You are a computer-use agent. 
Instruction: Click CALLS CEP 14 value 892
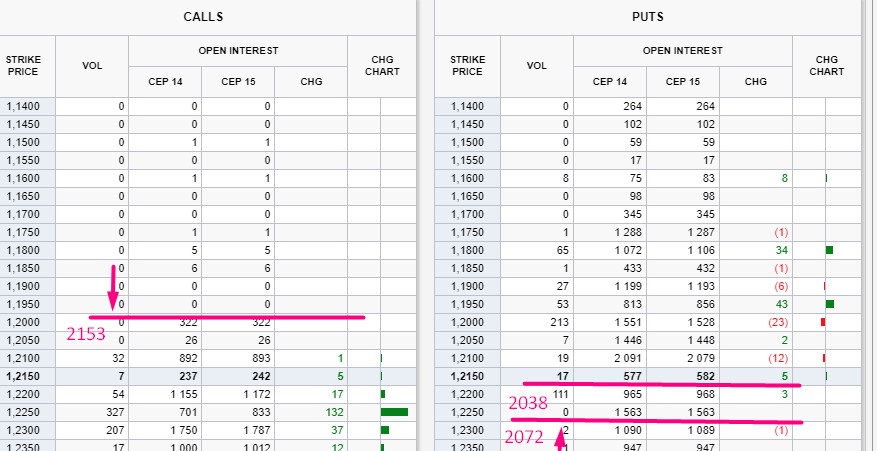coord(188,358)
